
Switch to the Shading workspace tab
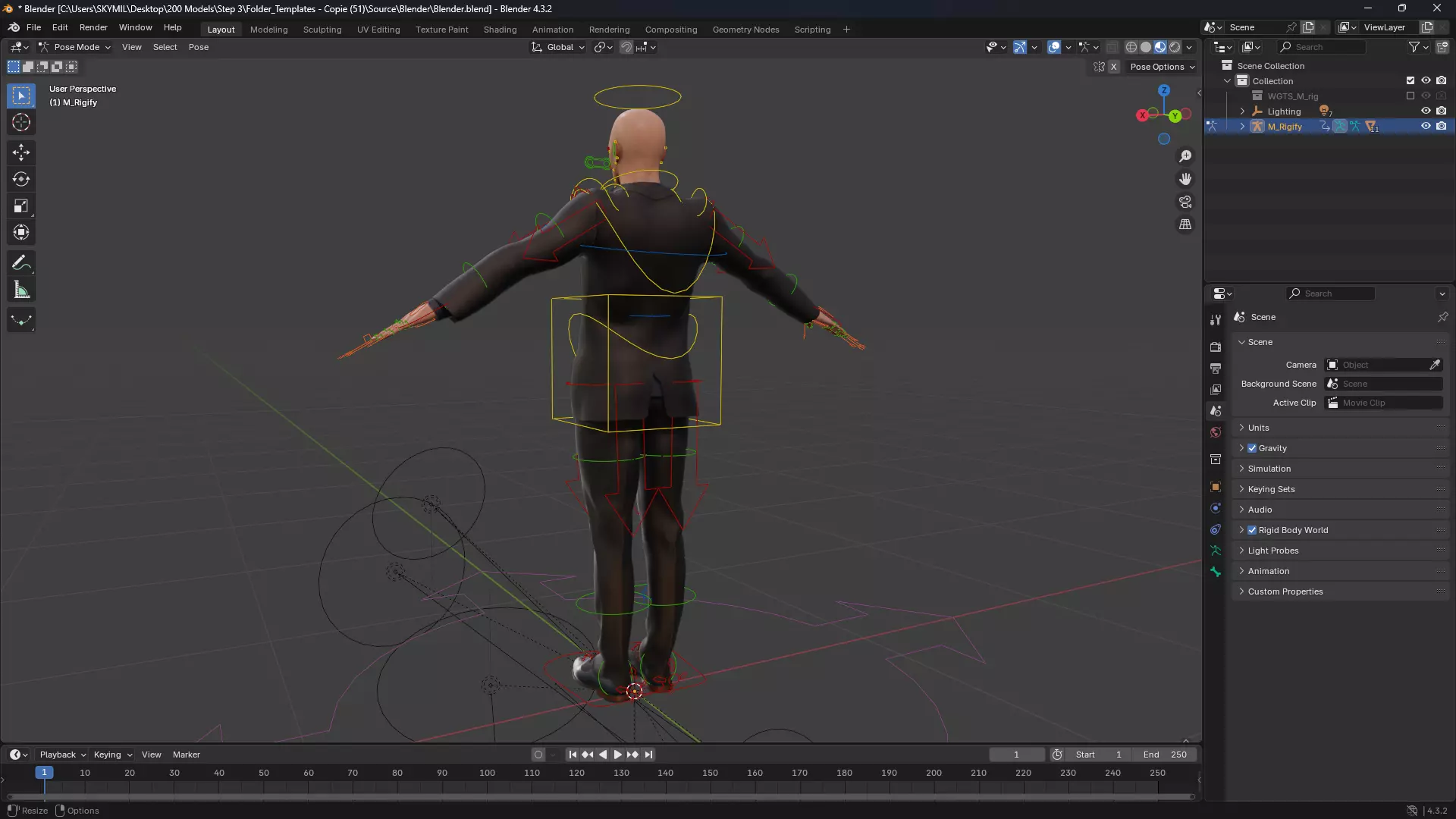[x=500, y=30]
